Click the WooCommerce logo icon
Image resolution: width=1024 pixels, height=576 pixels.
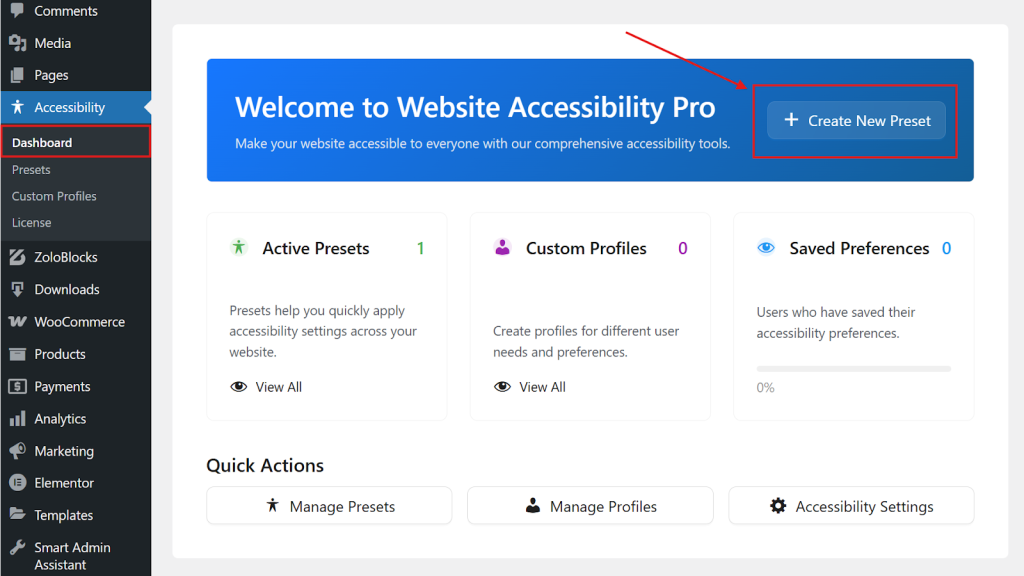17,322
